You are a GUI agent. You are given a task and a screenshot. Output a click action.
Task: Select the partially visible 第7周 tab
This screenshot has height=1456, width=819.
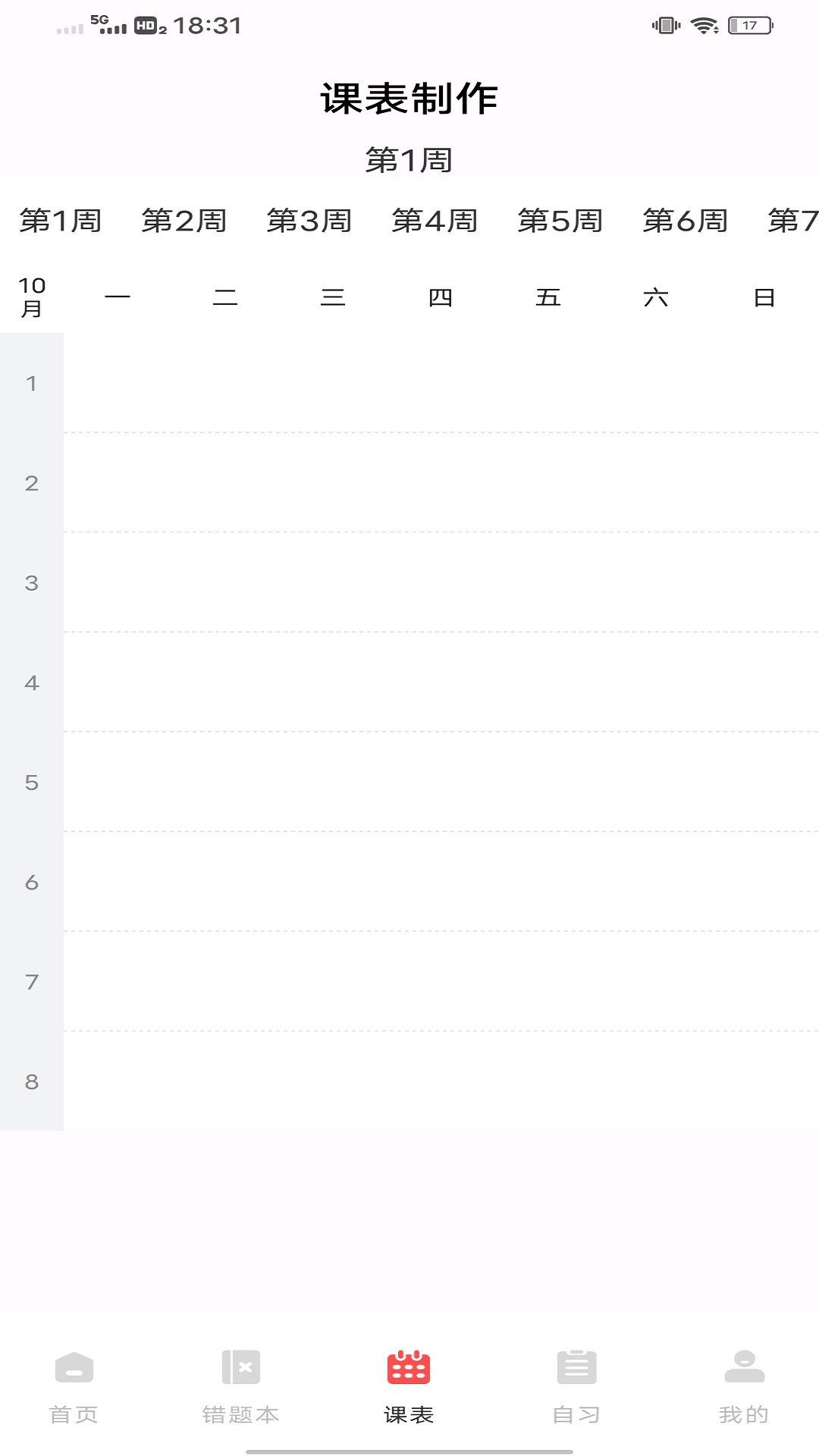click(x=793, y=221)
